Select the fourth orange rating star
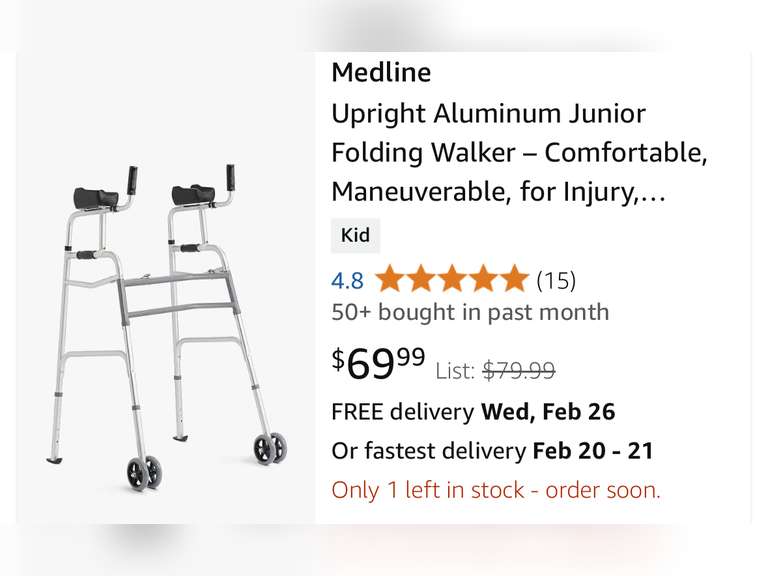Screen dimensions: 768x576 click(x=482, y=279)
